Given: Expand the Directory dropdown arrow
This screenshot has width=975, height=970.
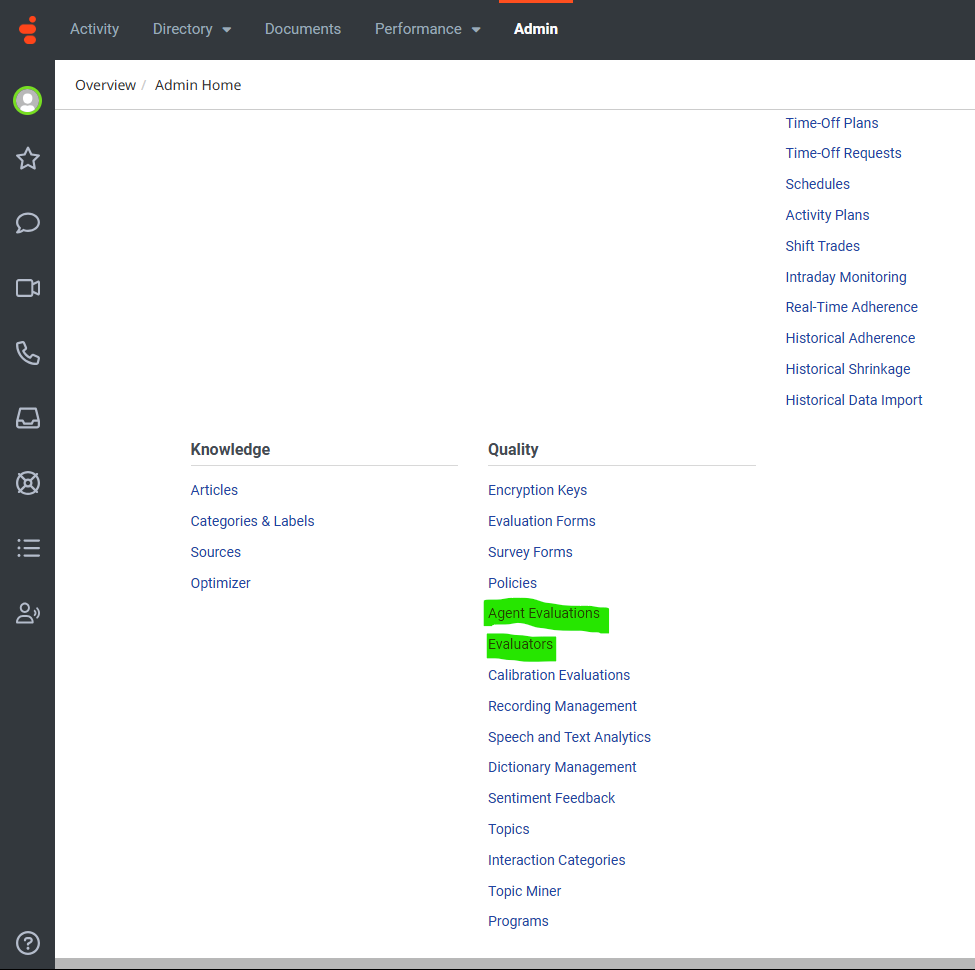Looking at the screenshot, I should [x=227, y=30].
